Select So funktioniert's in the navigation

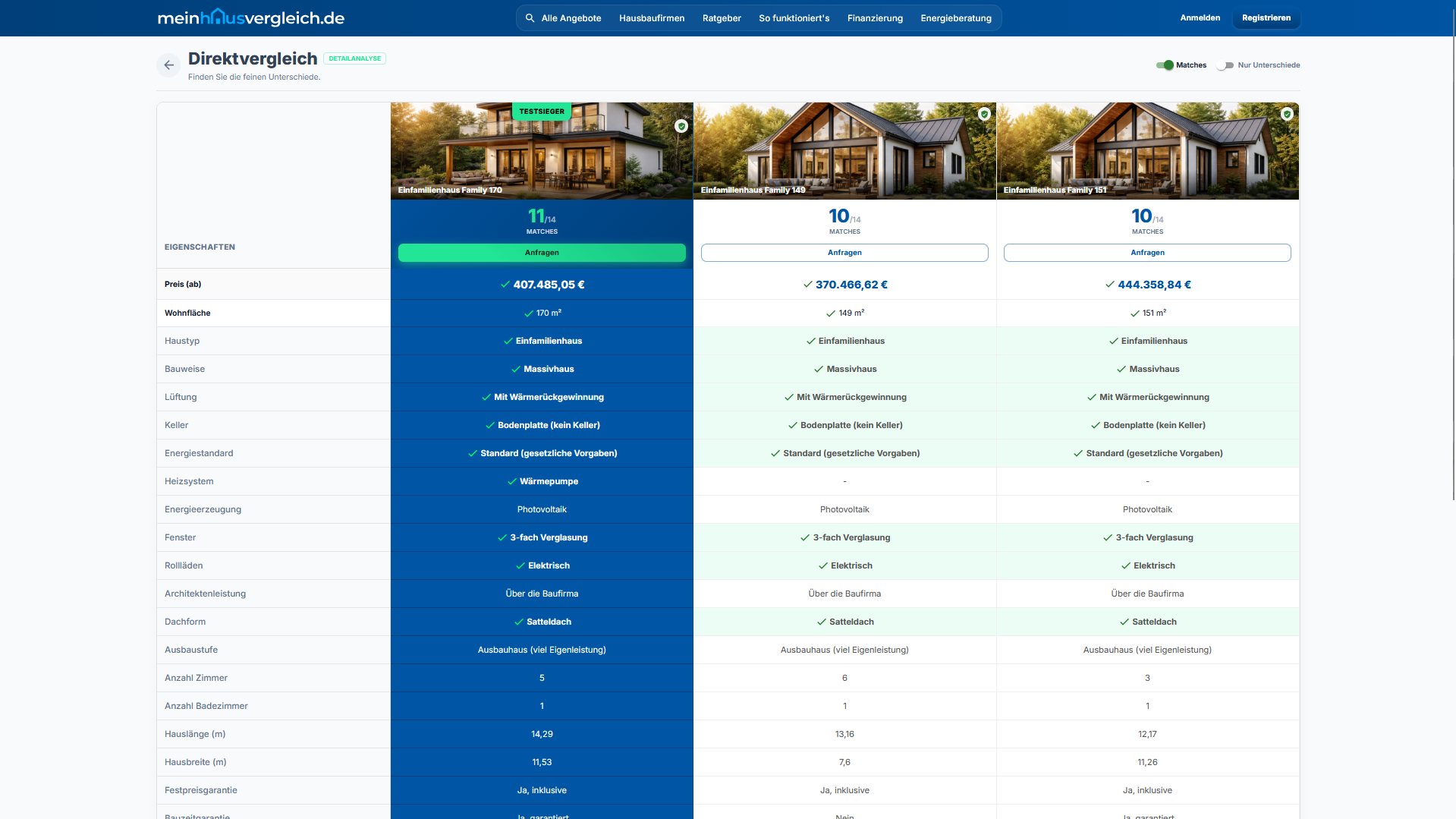[794, 17]
